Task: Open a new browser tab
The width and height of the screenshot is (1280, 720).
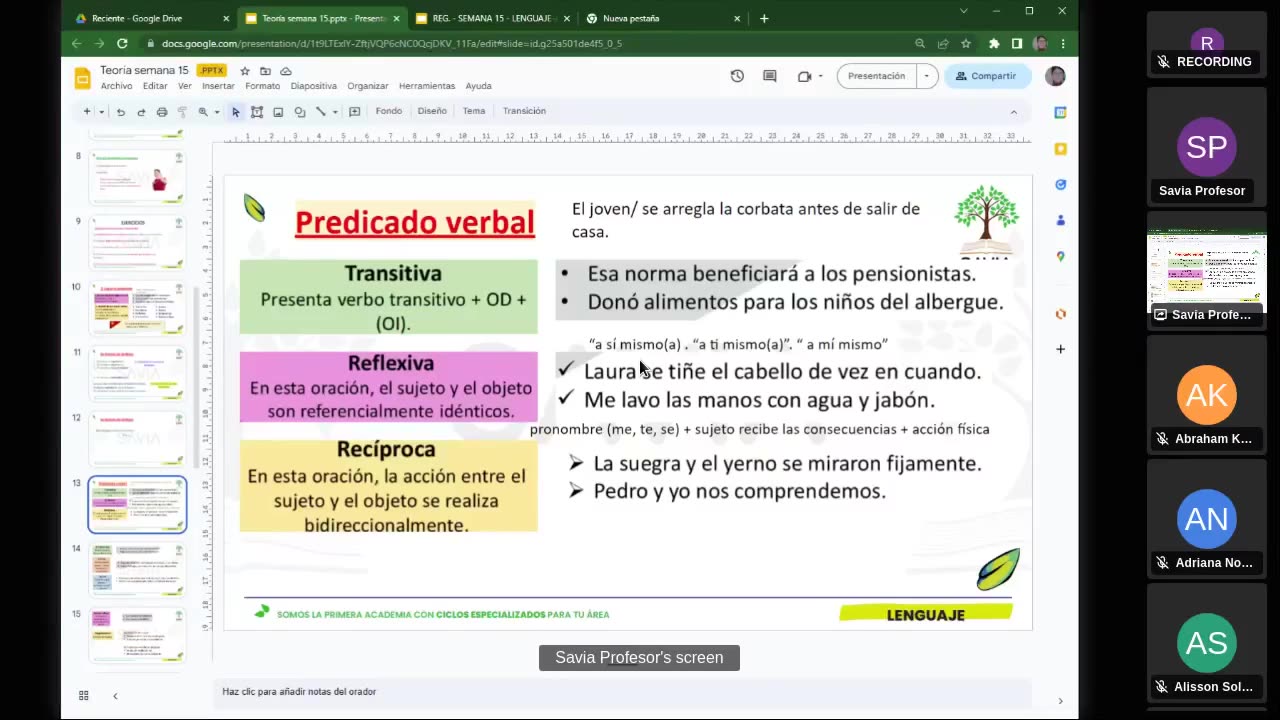Action: 764,18
